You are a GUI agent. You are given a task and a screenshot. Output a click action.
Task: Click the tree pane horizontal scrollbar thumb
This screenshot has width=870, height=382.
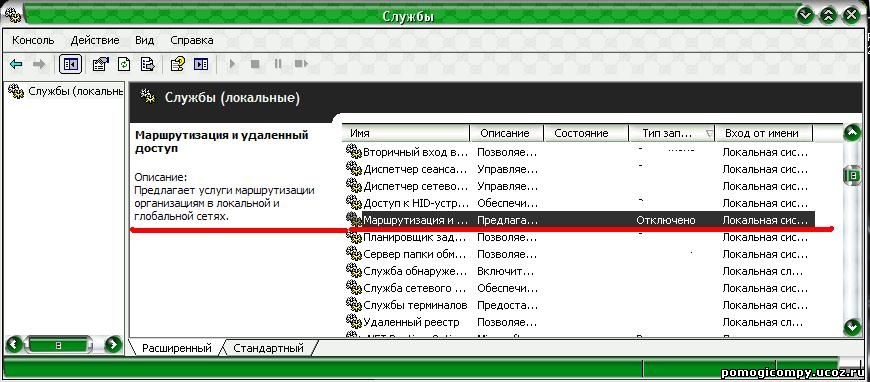(58, 345)
